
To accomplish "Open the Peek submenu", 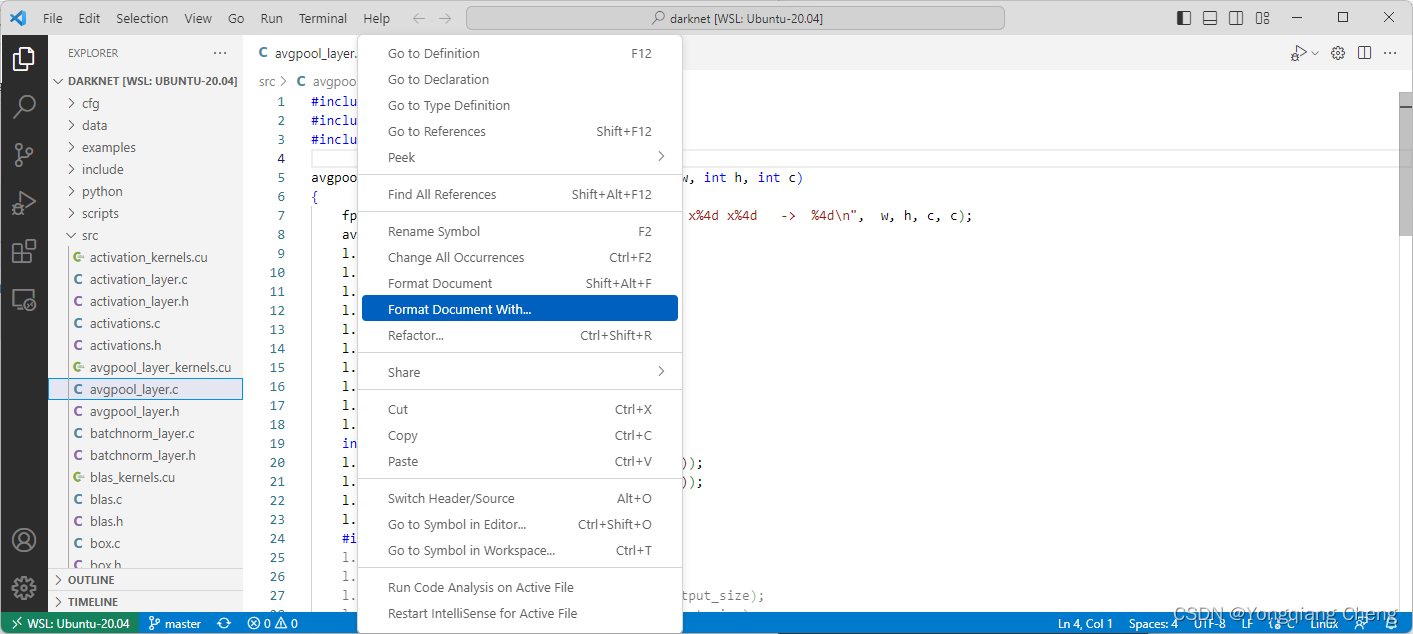I will click(x=520, y=157).
